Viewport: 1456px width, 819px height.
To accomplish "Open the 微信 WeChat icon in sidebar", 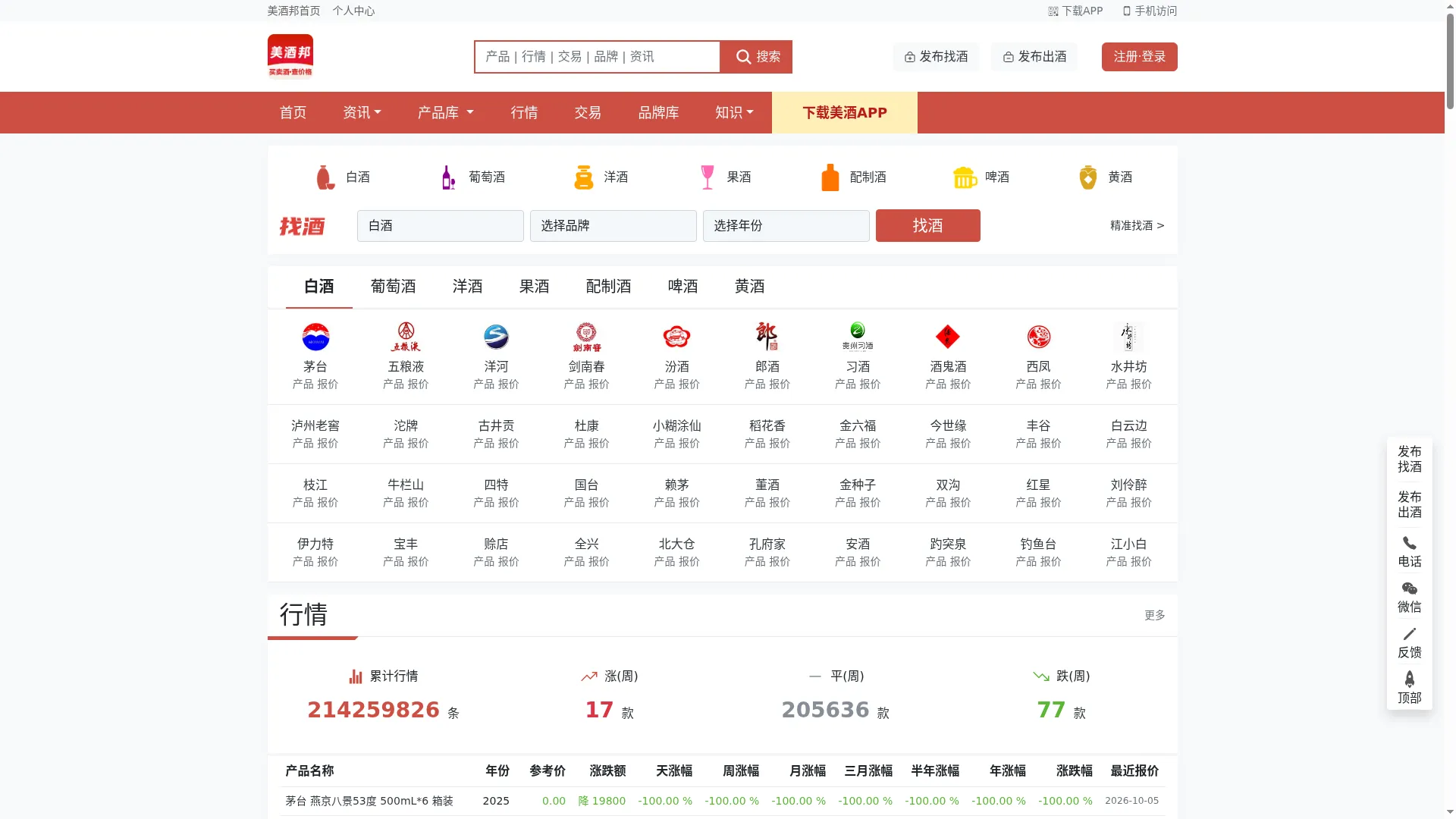I will click(1410, 588).
